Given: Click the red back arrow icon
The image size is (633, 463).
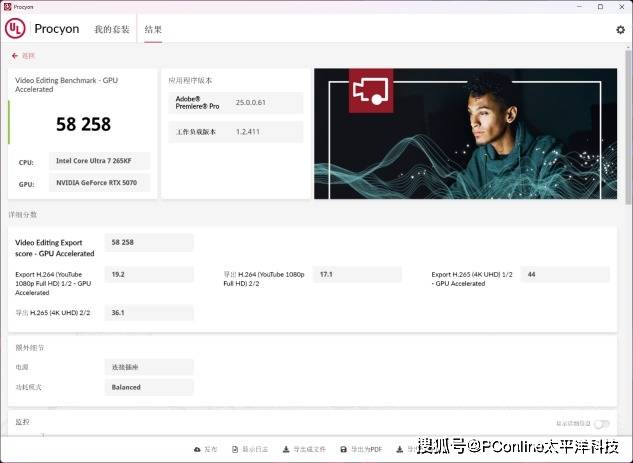Looking at the screenshot, I should [15, 56].
